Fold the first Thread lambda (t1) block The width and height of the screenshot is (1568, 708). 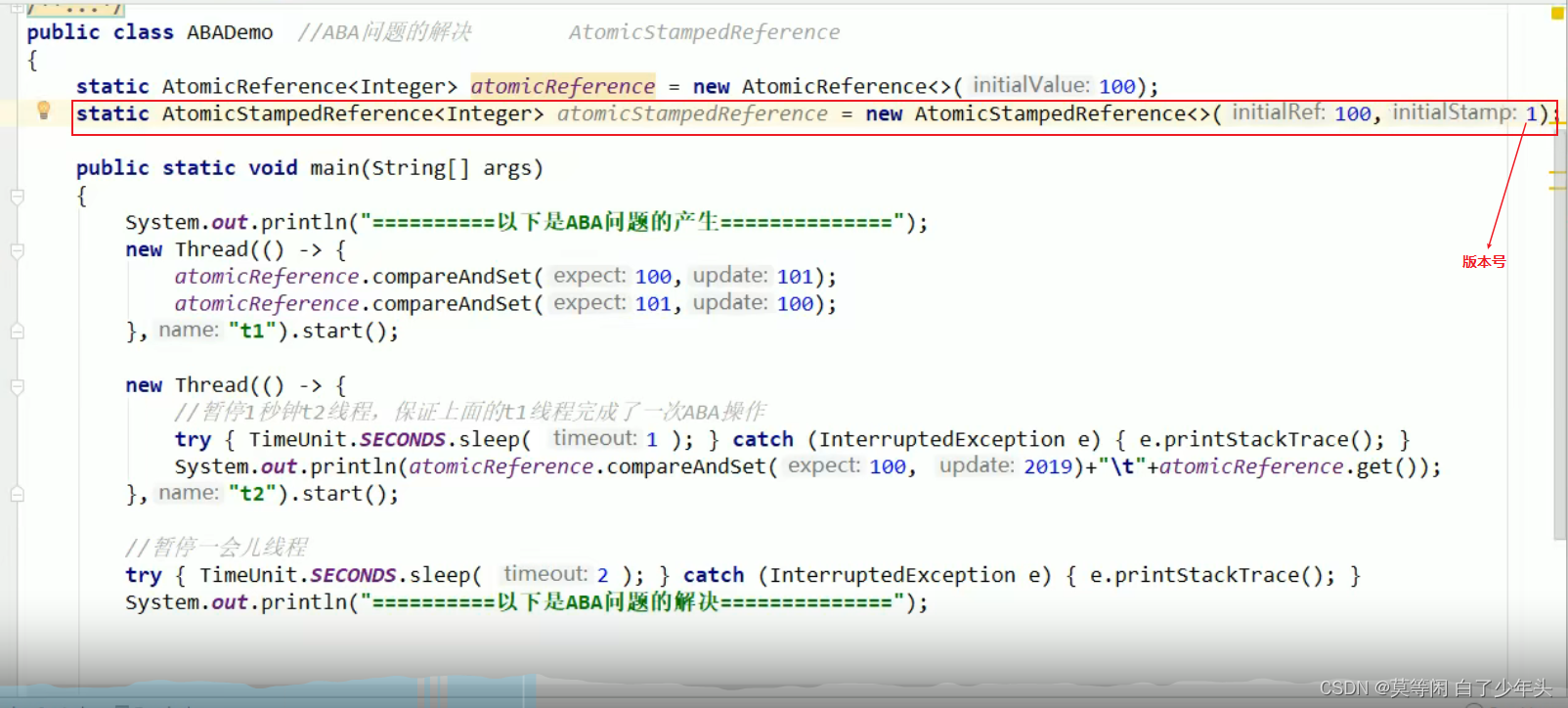[17, 251]
